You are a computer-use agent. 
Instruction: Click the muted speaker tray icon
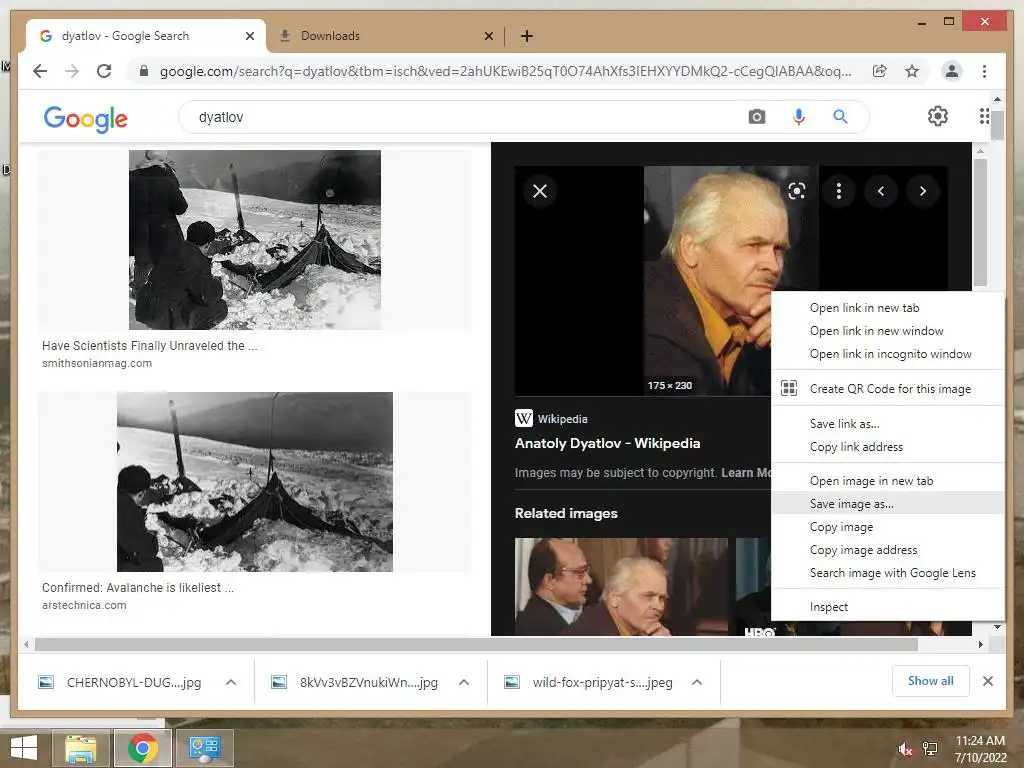906,749
